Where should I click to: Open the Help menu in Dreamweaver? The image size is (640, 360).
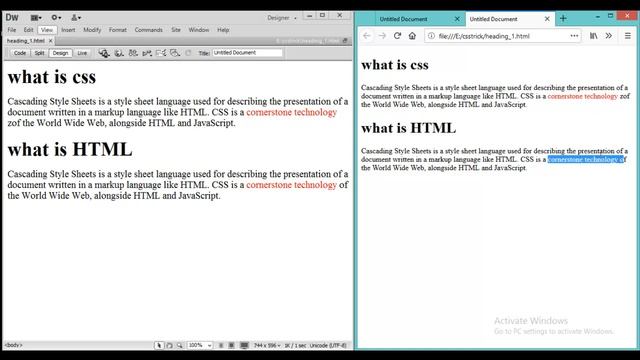pyautogui.click(x=223, y=30)
